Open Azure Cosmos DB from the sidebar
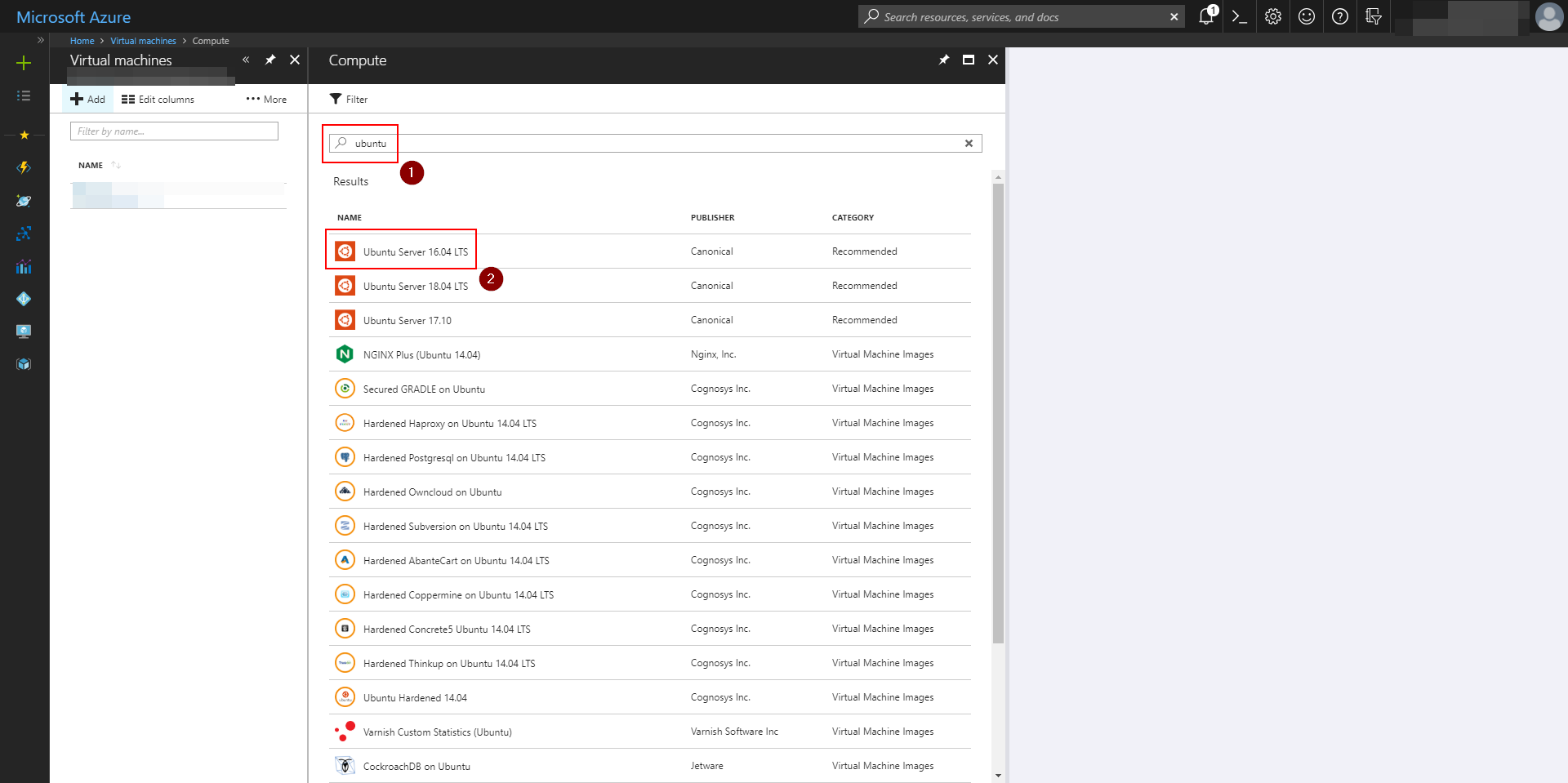 24,201
